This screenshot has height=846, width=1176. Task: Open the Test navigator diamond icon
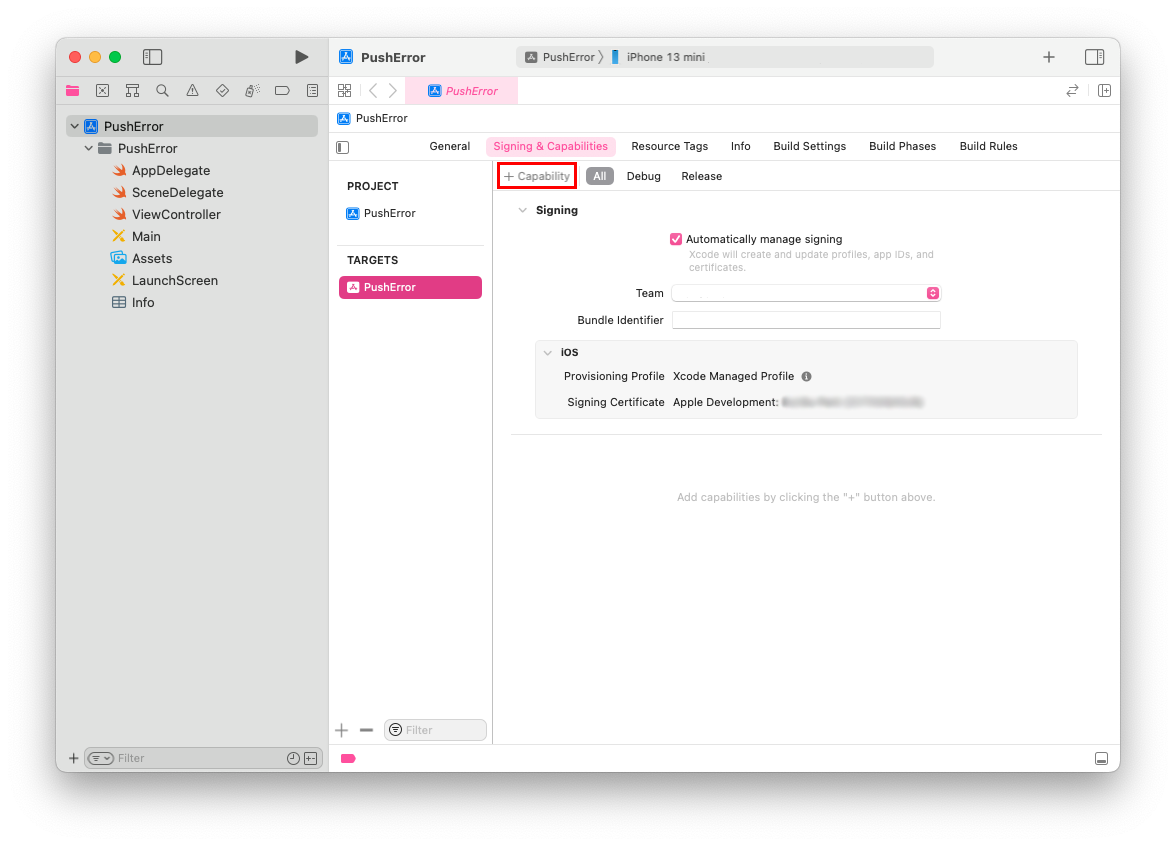(x=223, y=91)
